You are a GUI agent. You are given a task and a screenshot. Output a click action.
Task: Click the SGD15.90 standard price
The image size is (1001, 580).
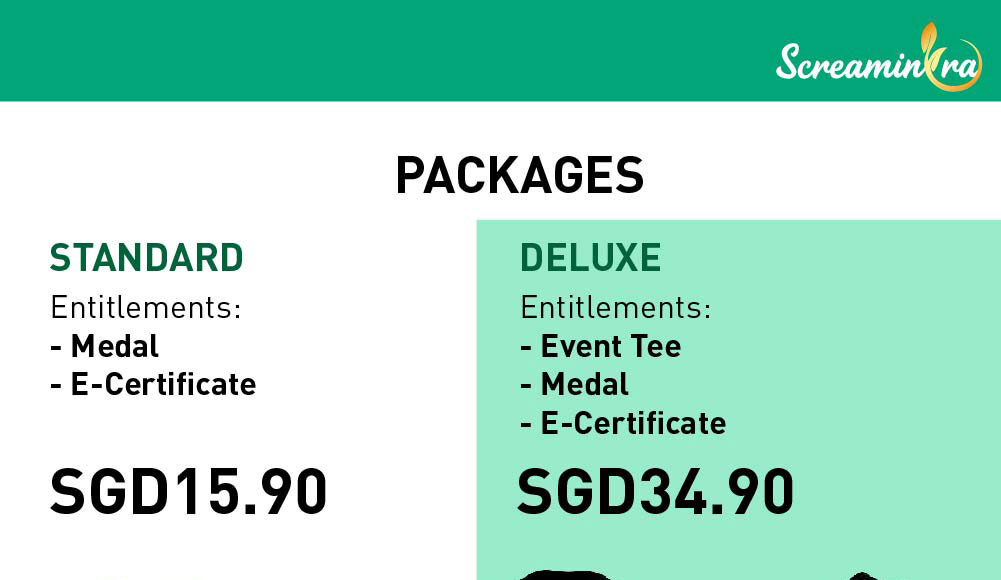click(x=188, y=491)
